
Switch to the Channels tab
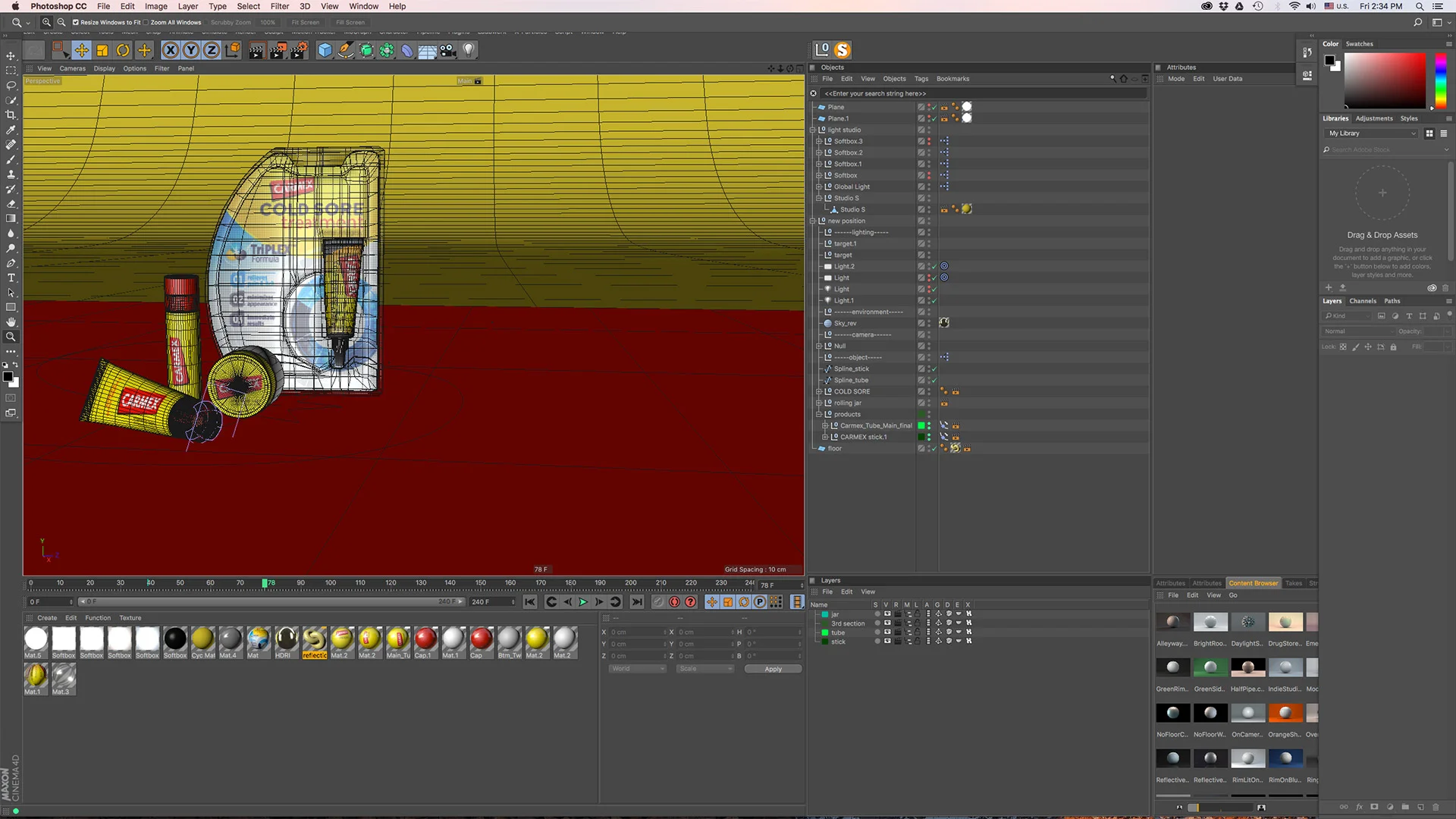coord(1362,301)
